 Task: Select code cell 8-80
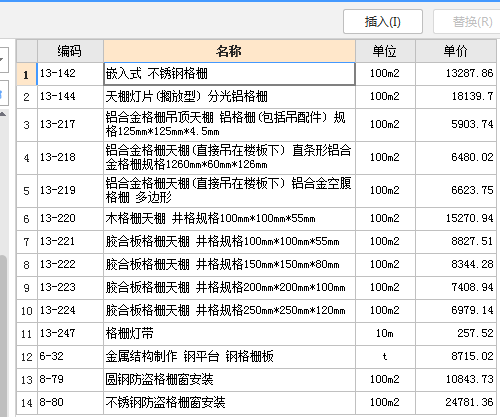click(x=70, y=403)
